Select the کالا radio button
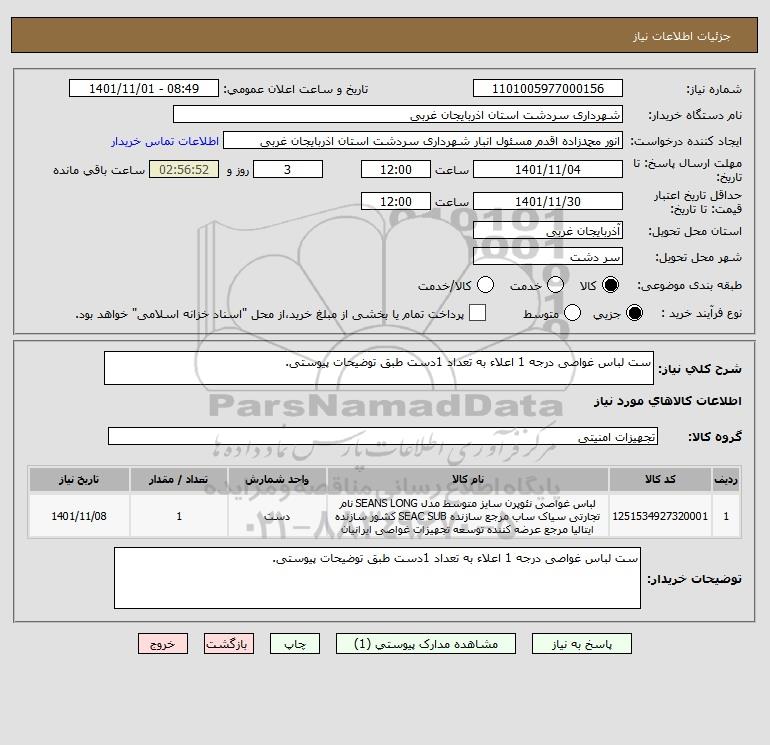This screenshot has width=770, height=745. [x=610, y=285]
